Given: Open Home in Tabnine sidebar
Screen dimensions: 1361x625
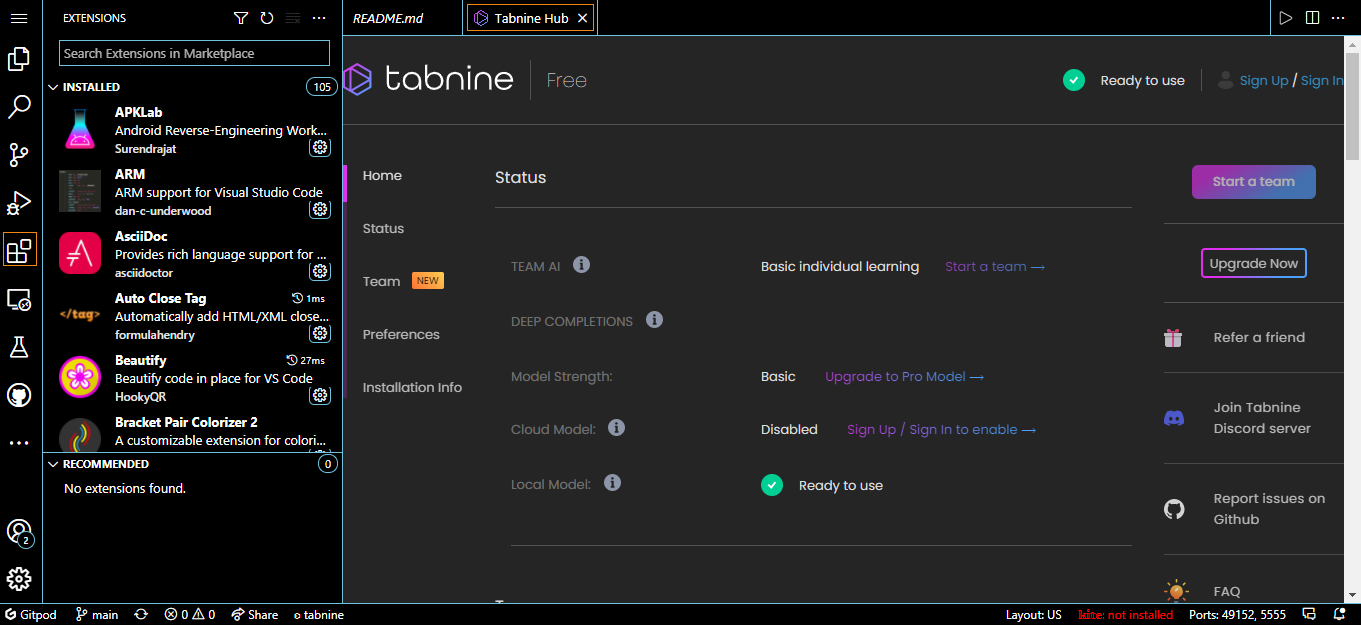Looking at the screenshot, I should pyautogui.click(x=382, y=175).
